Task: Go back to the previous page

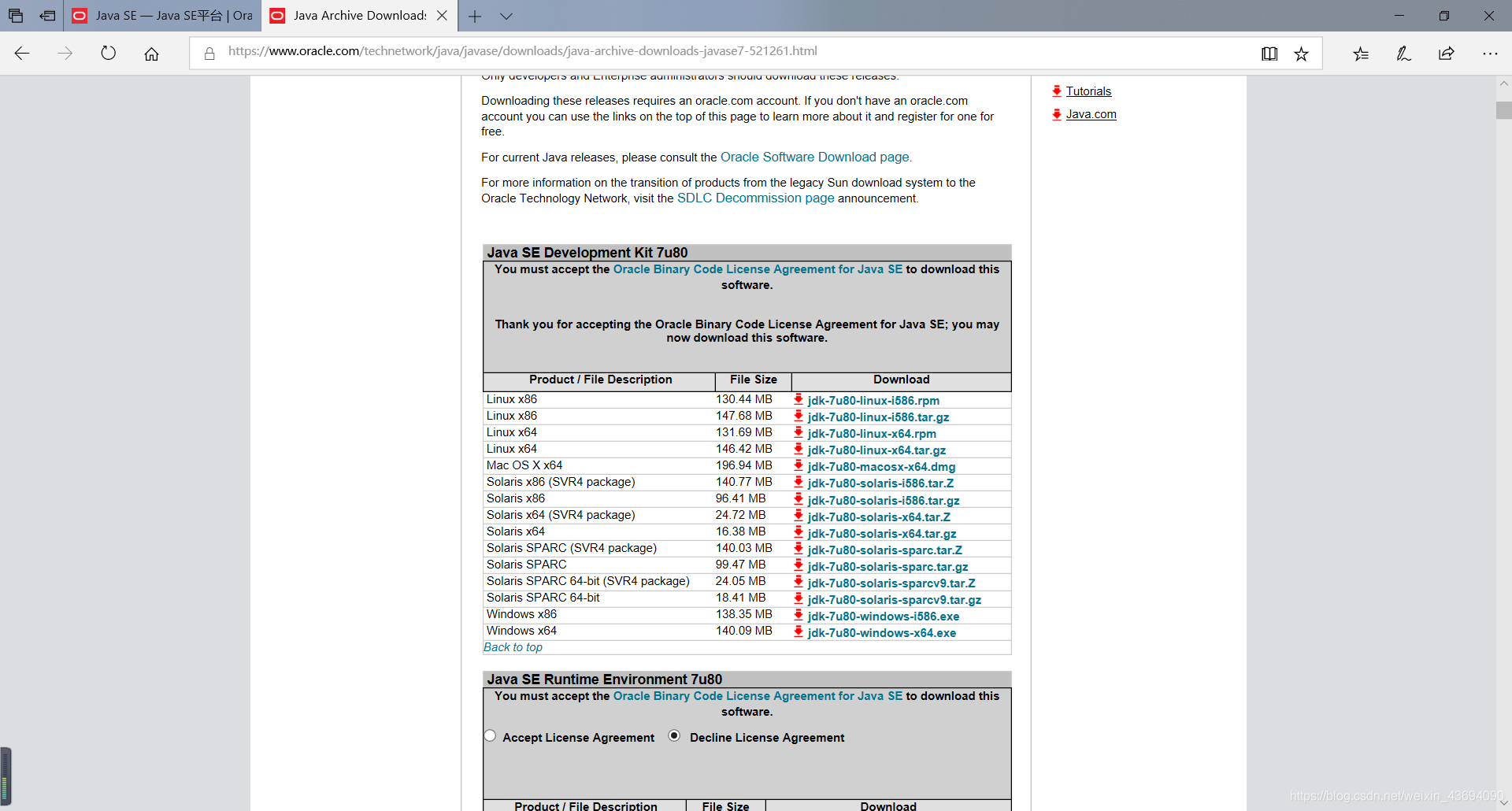Action: tap(22, 54)
